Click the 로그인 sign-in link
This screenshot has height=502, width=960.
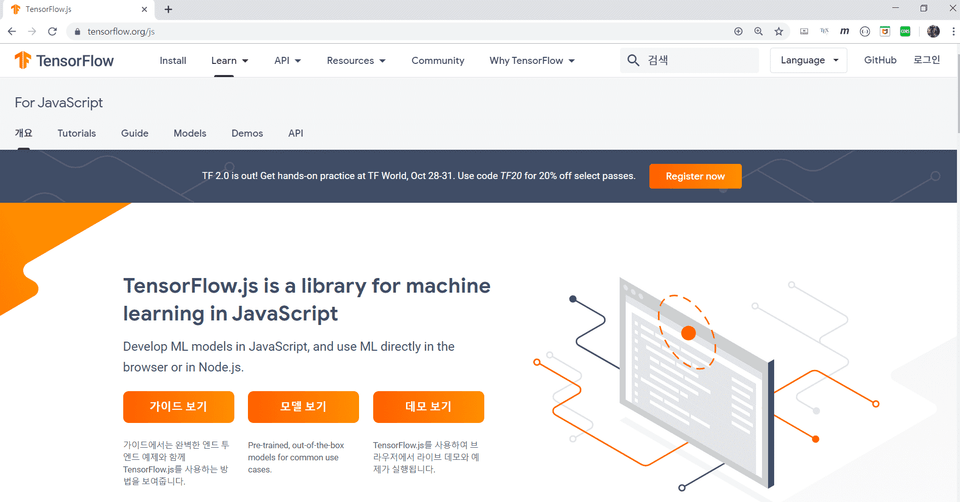pos(927,60)
